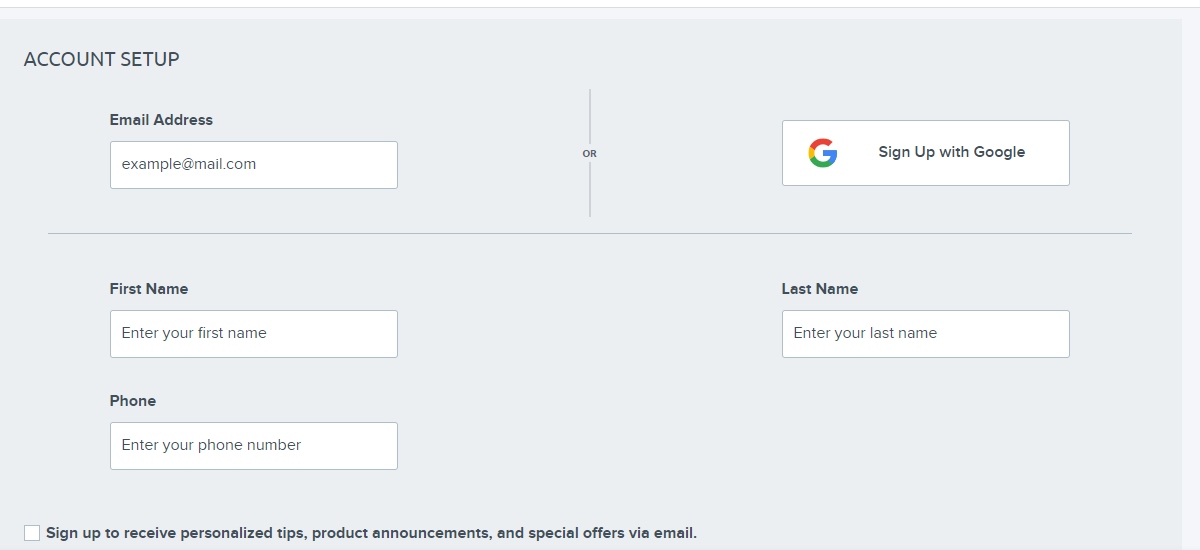The height and width of the screenshot is (550, 1200).
Task: Click the 'Last Name' field label
Action: [820, 289]
